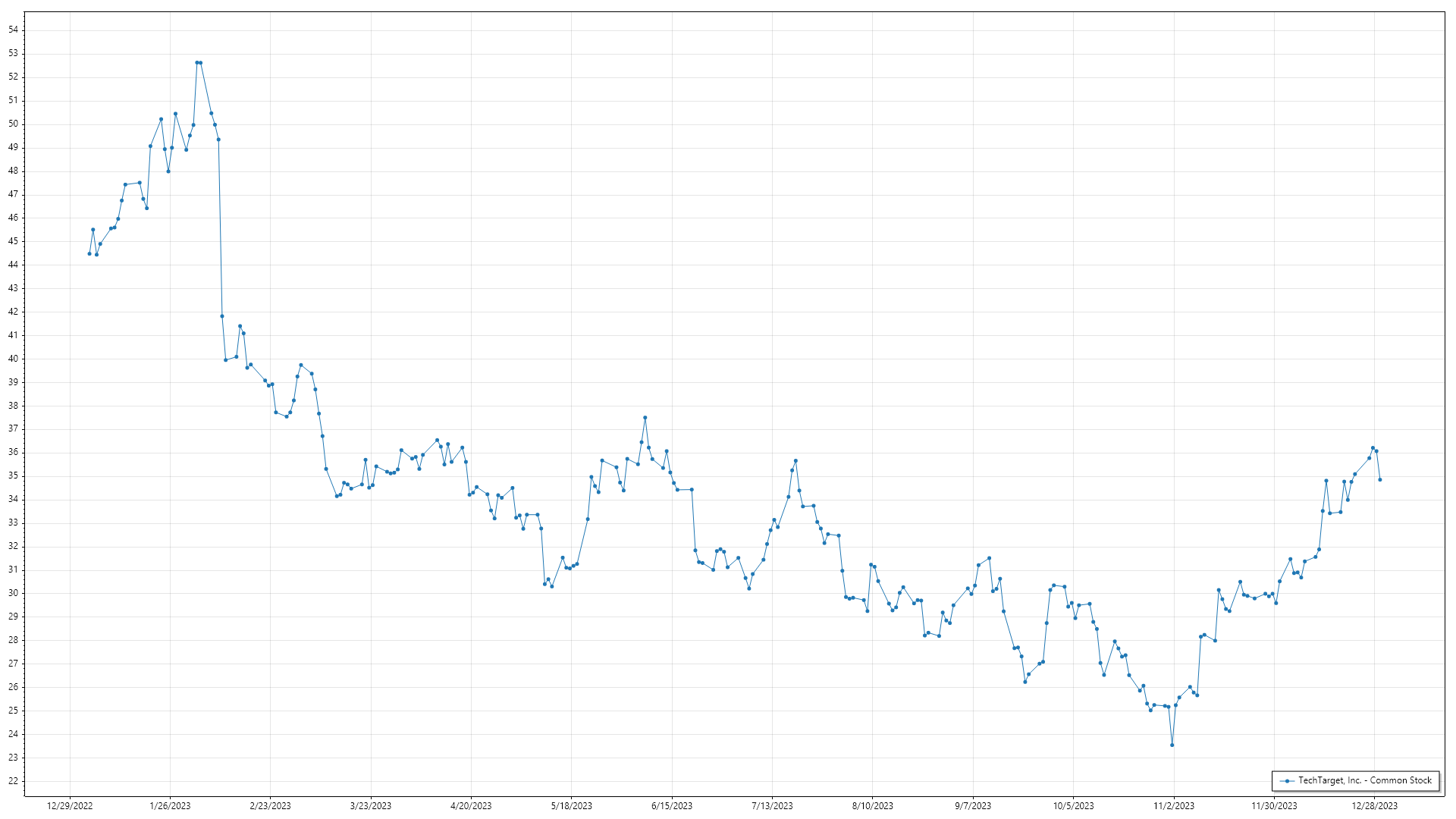Click the 30 y-axis tick label
Image resolution: width=1456 pixels, height=819 pixels.
pos(13,593)
